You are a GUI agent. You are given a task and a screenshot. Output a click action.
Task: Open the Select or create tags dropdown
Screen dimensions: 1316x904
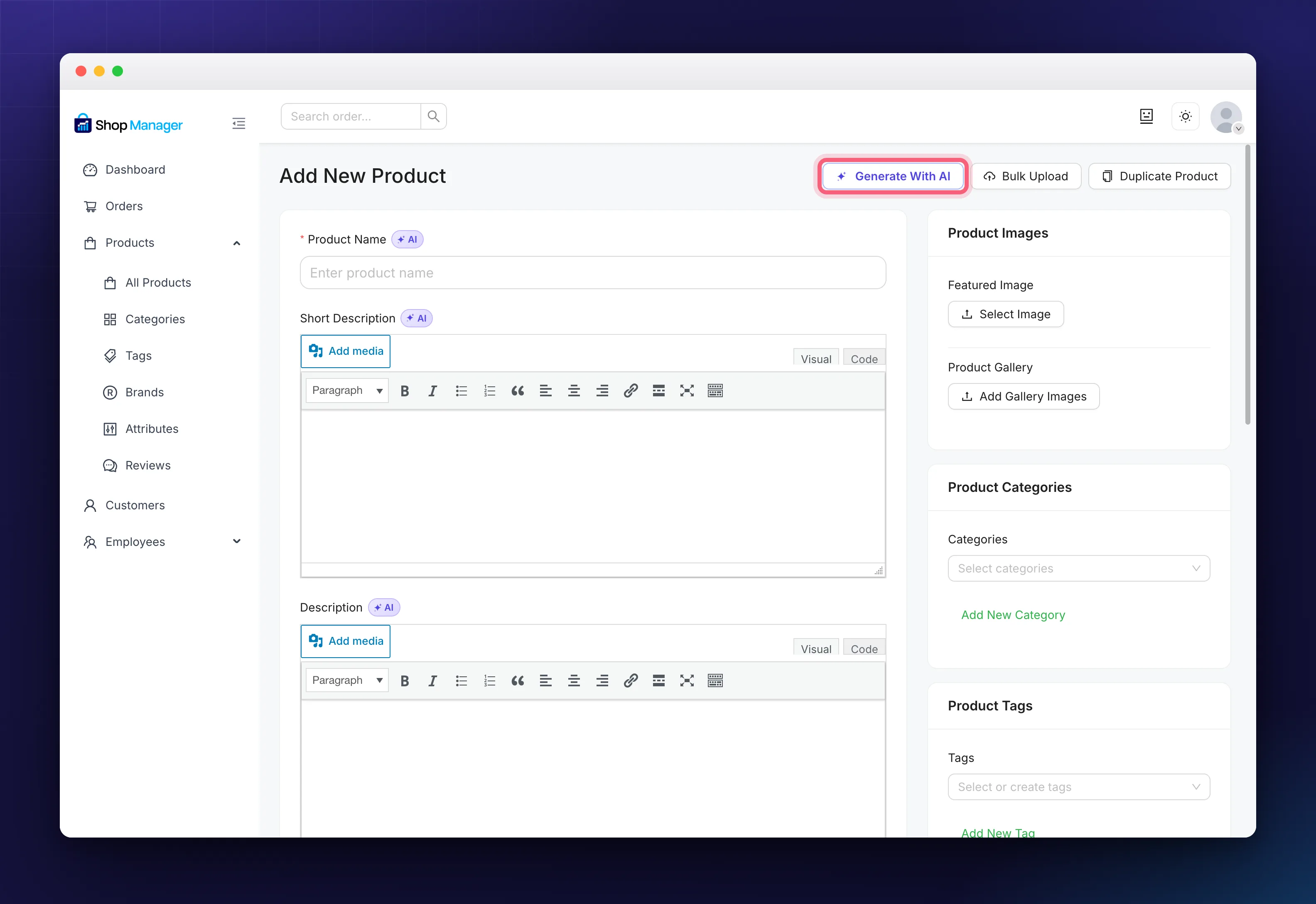pyautogui.click(x=1079, y=787)
